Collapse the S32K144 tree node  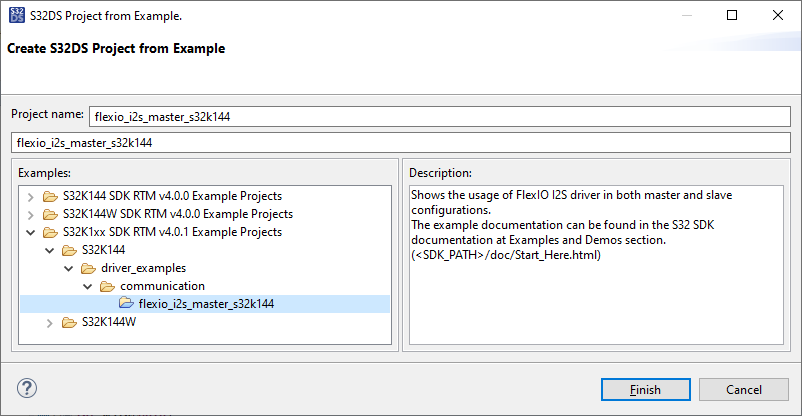point(49,250)
